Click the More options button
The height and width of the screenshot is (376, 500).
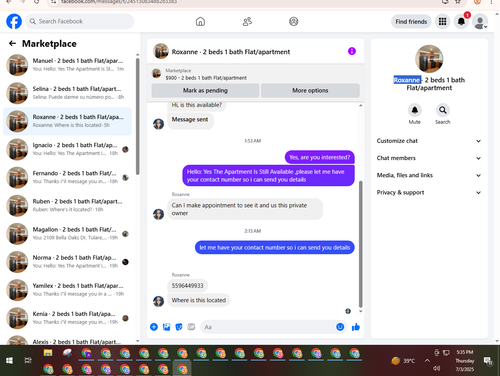coord(310,90)
